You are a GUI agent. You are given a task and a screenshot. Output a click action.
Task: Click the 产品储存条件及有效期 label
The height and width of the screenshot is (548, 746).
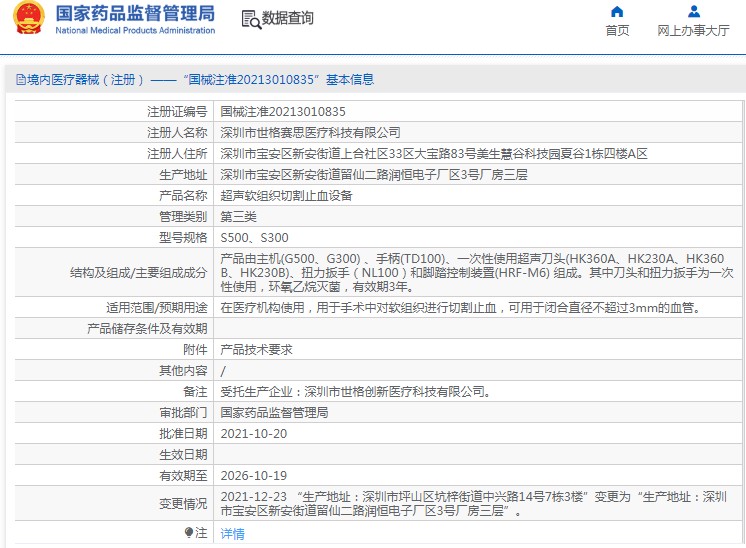click(x=147, y=329)
